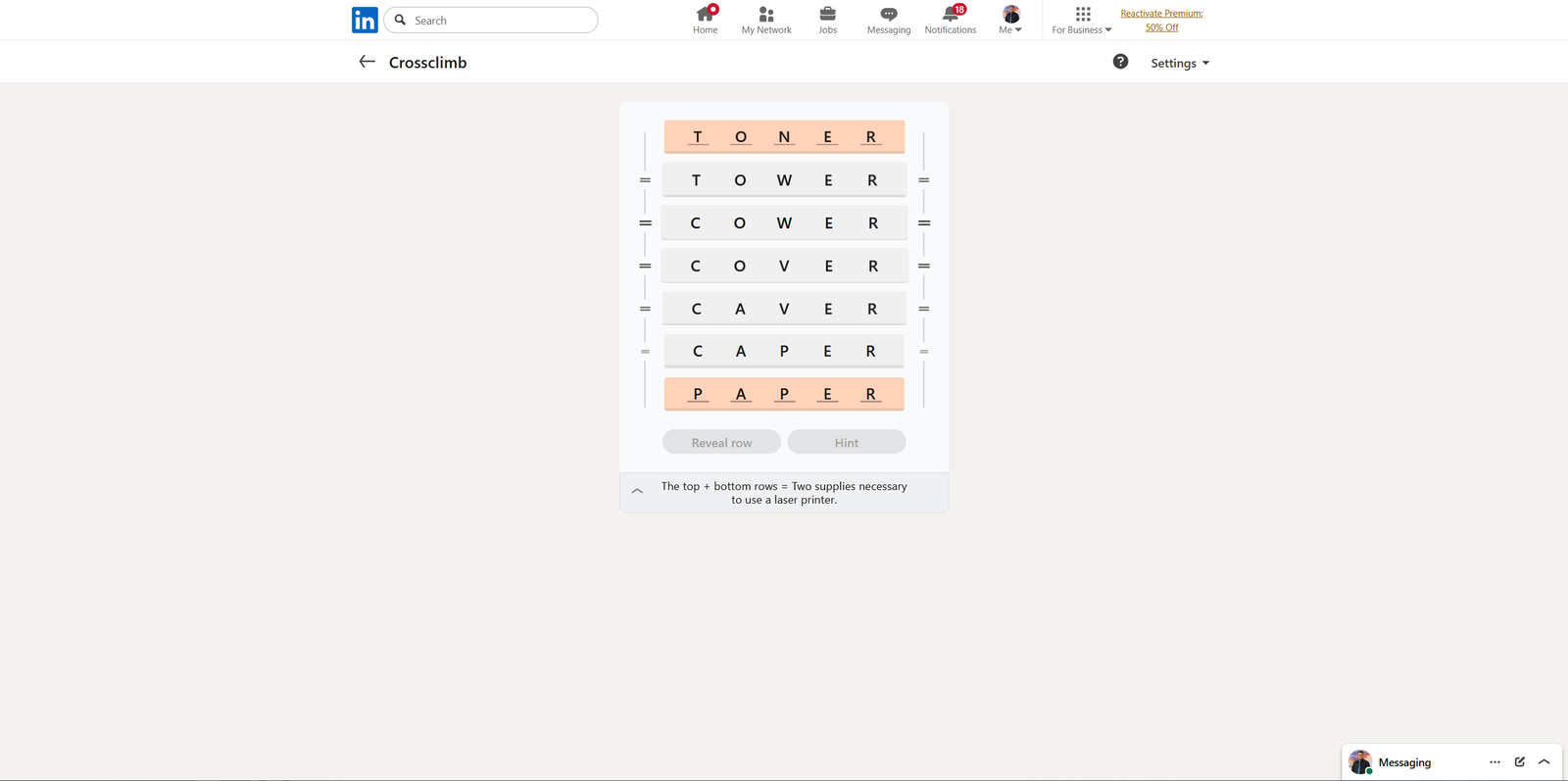Click the Hint button
The image size is (1568, 781).
847,442
